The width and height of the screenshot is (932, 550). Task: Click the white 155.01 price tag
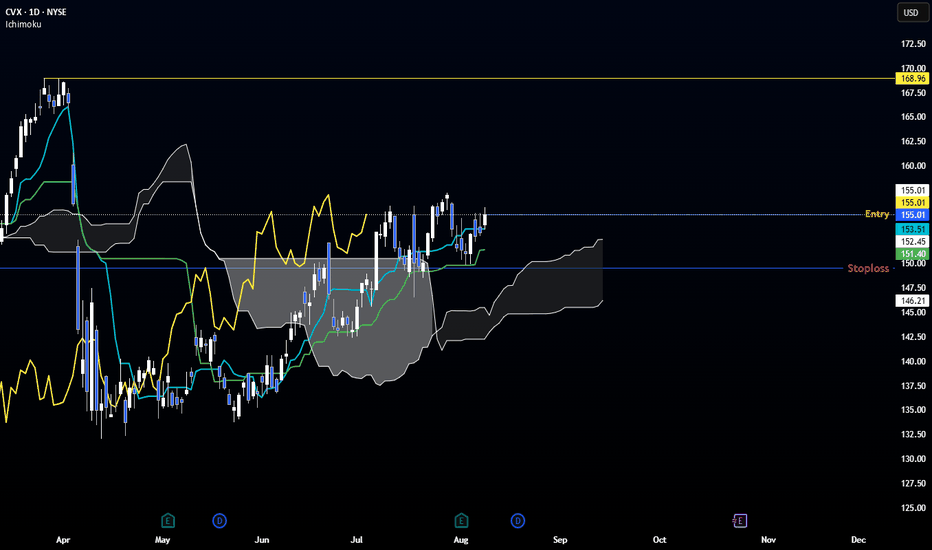tap(912, 190)
